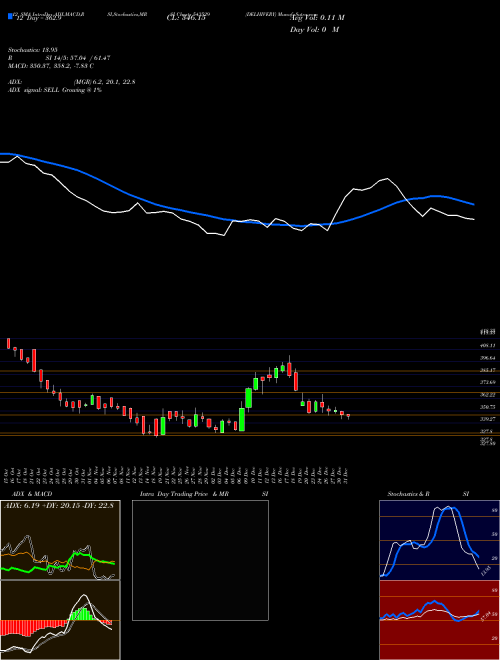Click the '31 Dec' date axis label
500x660 pixels.
346,476
